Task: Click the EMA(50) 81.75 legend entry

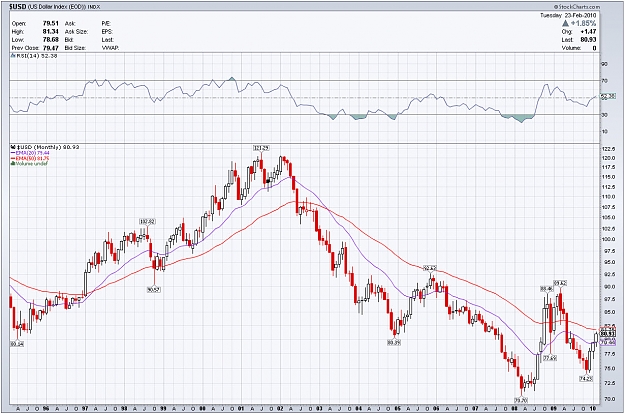Action: tap(30, 158)
